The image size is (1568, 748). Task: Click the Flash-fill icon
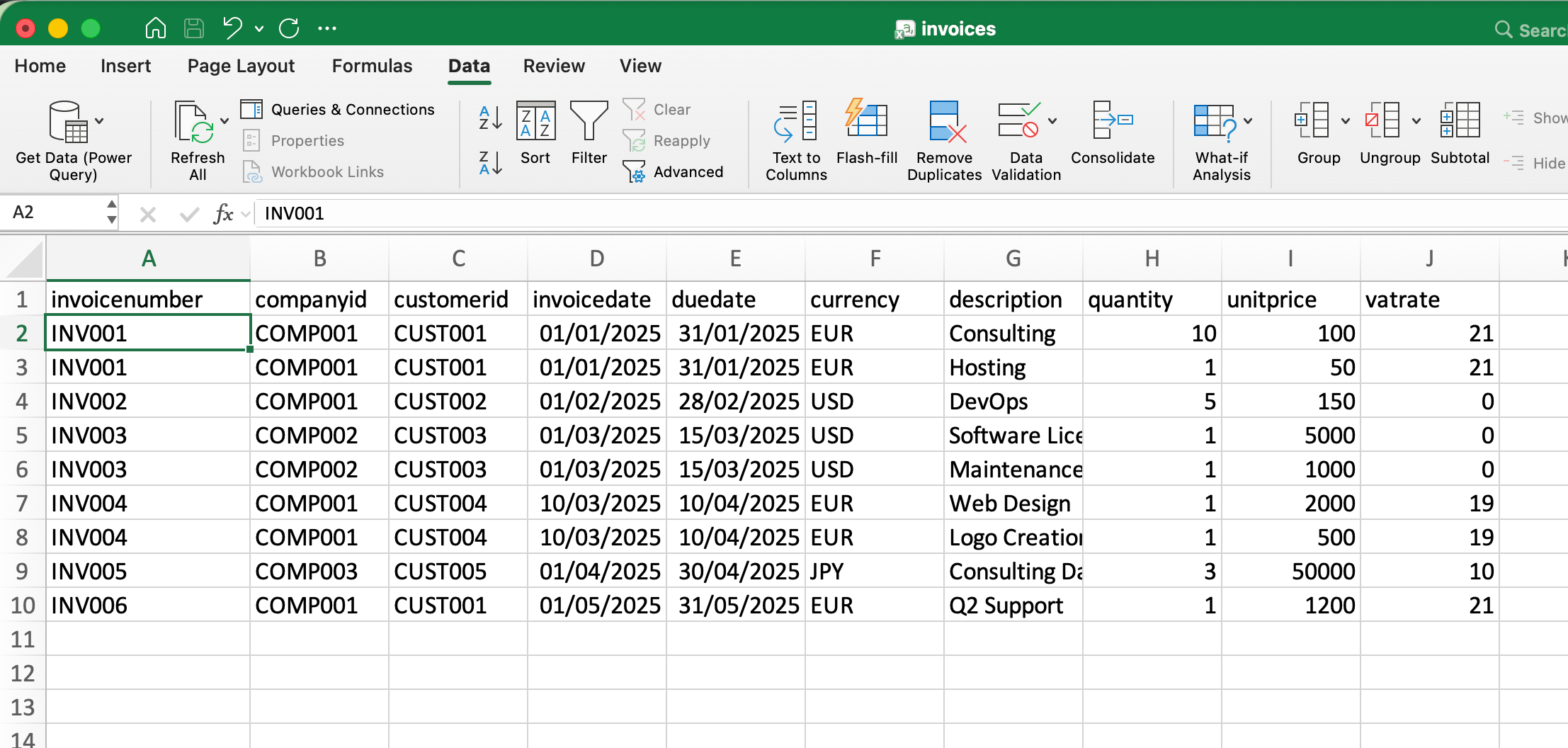click(866, 118)
